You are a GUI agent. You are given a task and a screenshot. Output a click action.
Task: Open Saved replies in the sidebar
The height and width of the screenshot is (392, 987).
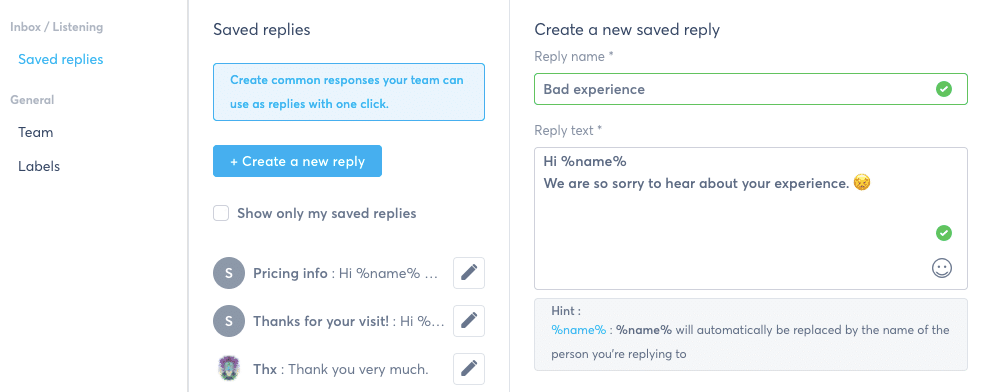60,59
